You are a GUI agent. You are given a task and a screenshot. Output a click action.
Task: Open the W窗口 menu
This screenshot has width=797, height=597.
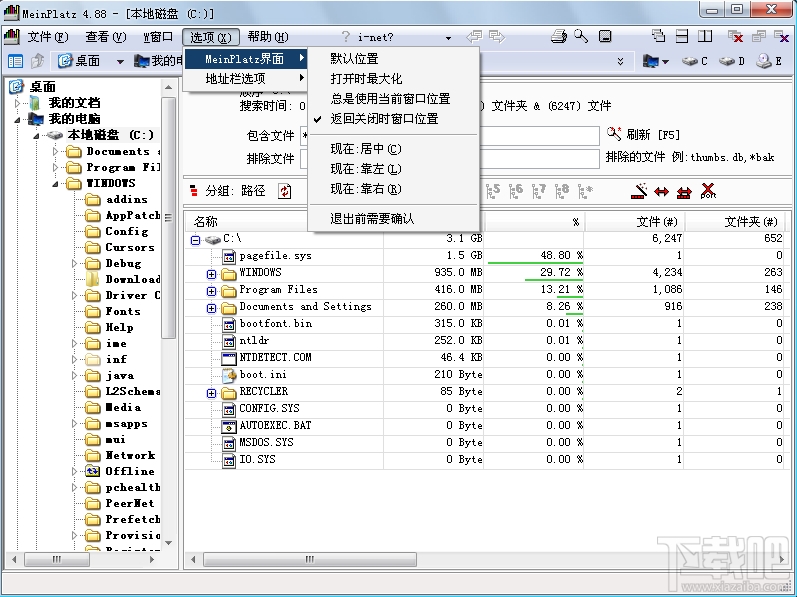[x=158, y=37]
